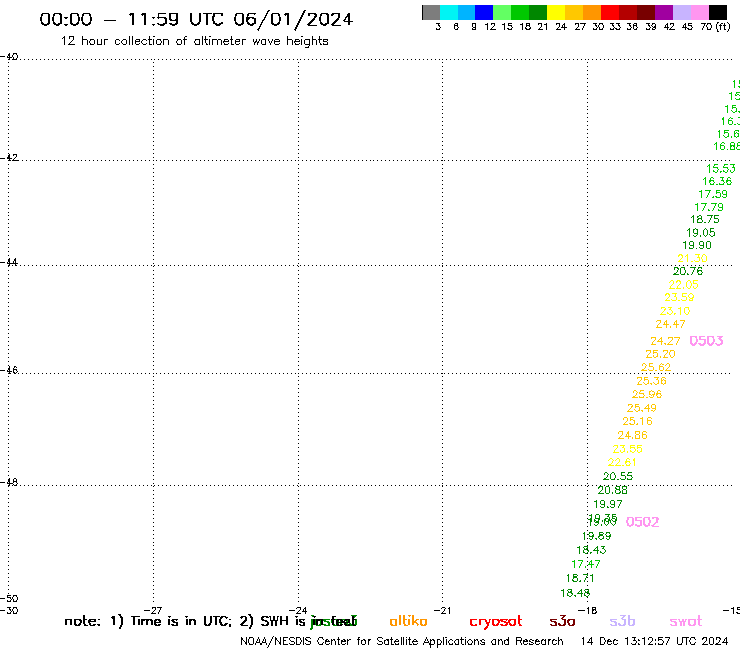Select the wave height value 25.36

coord(651,381)
